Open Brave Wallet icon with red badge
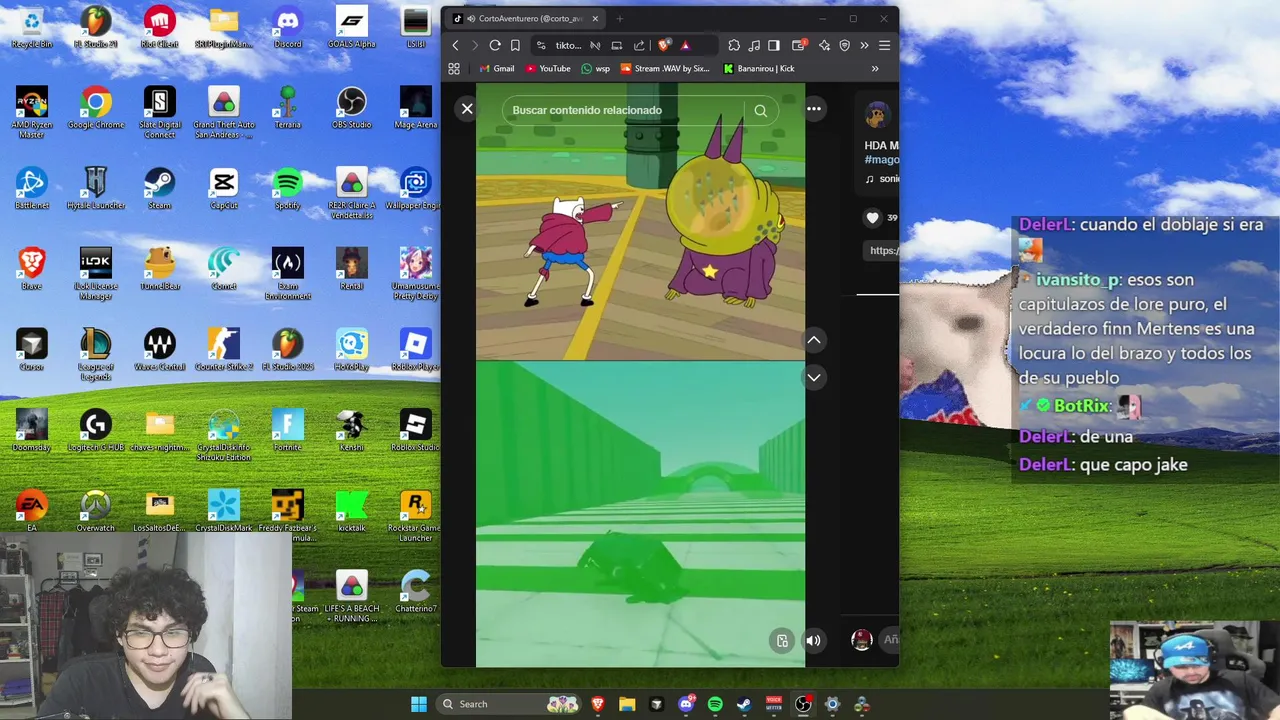This screenshot has width=1280, height=720. click(x=799, y=45)
